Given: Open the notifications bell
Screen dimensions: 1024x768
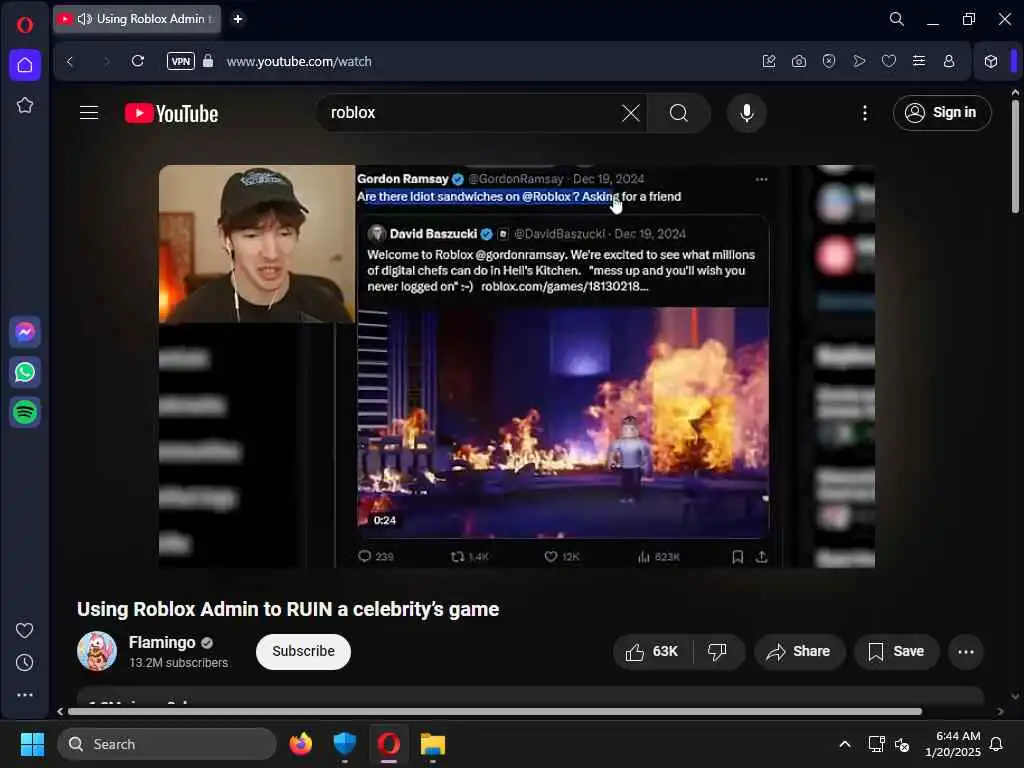Looking at the screenshot, I should 997,744.
